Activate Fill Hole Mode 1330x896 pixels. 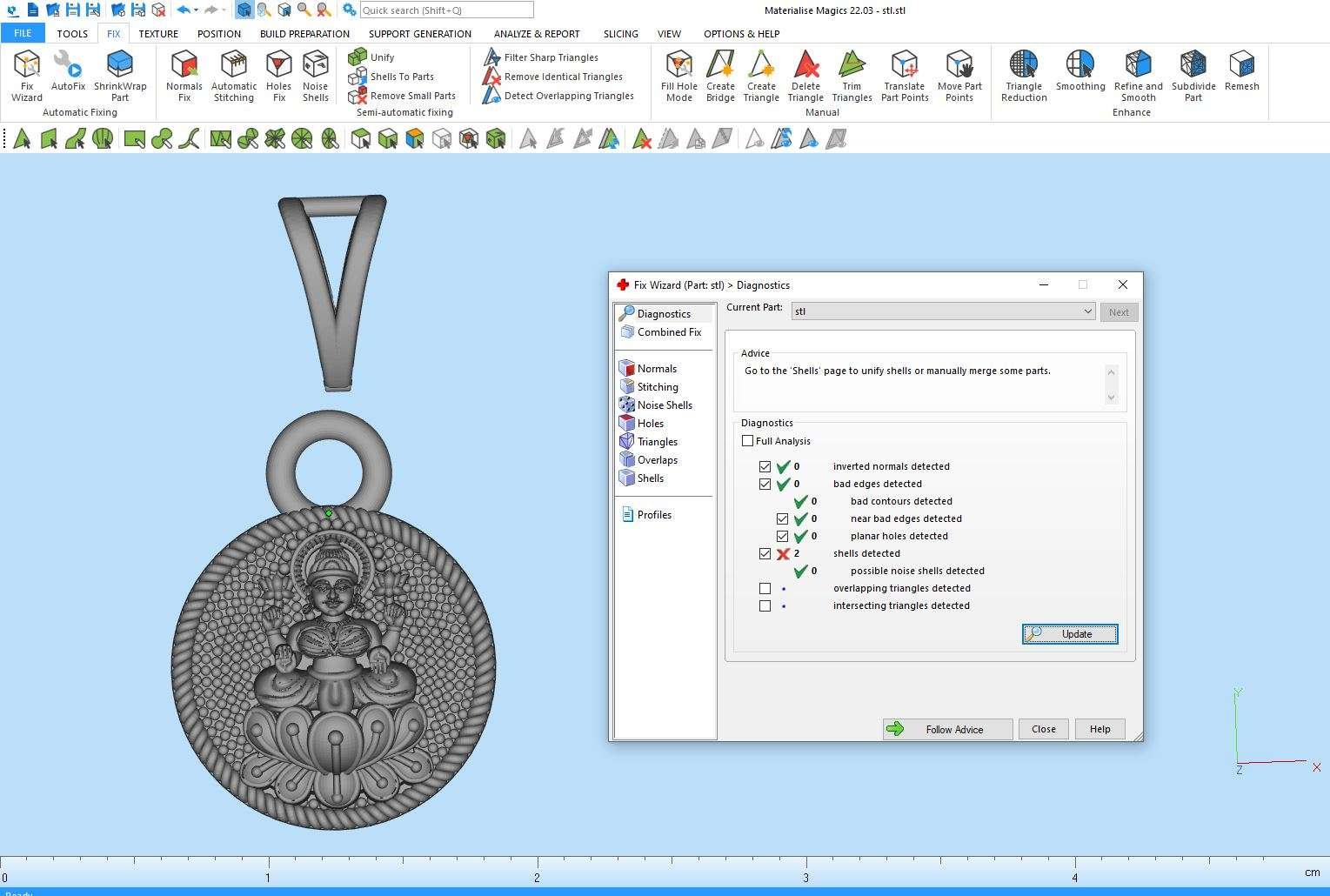(678, 76)
